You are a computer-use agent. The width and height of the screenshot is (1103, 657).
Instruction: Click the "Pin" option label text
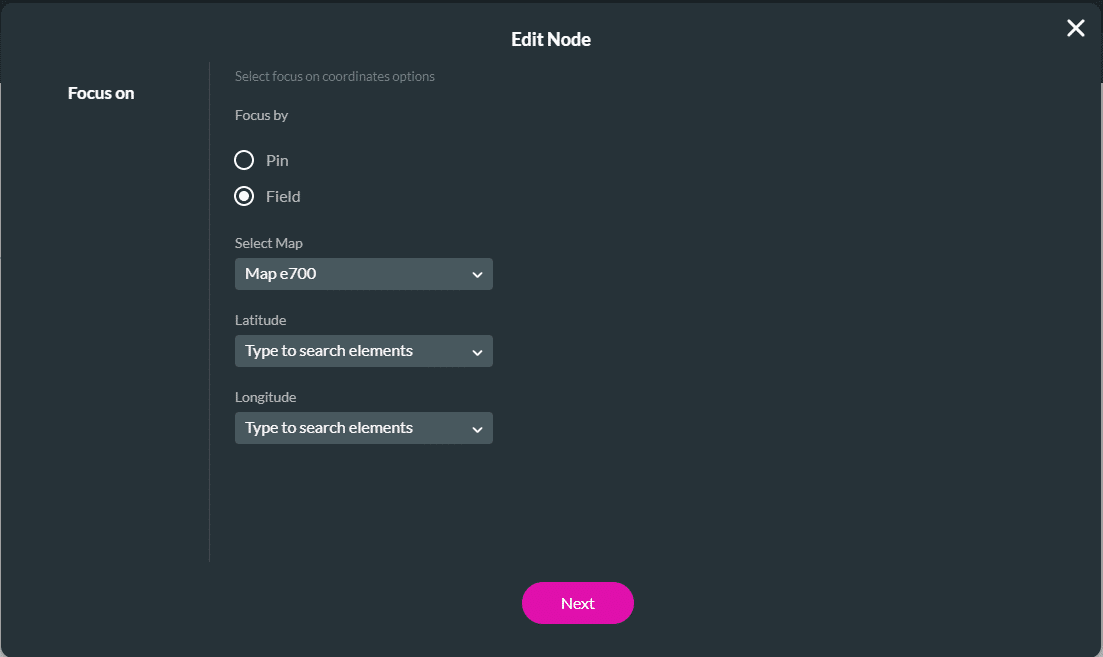[277, 160]
